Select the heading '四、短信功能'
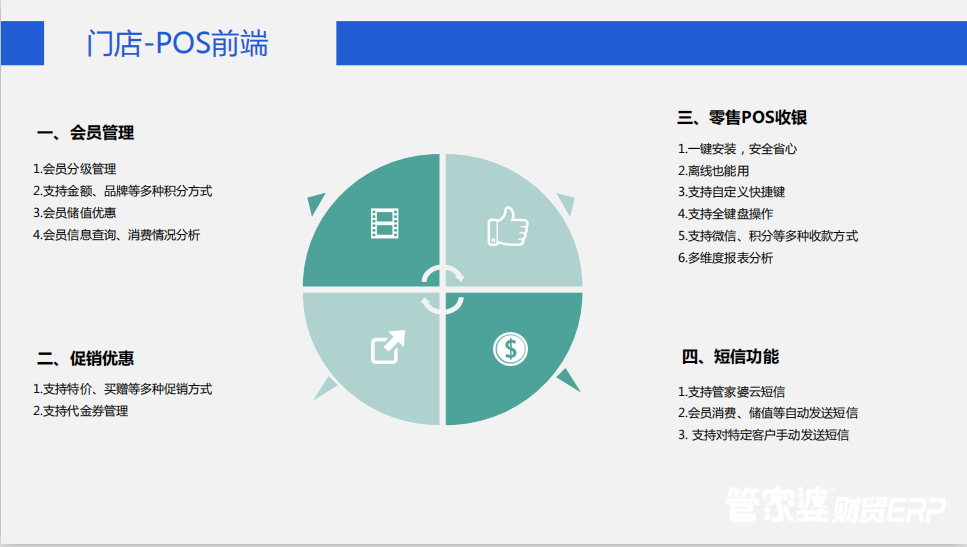This screenshot has height=547, width=967. tap(730, 356)
